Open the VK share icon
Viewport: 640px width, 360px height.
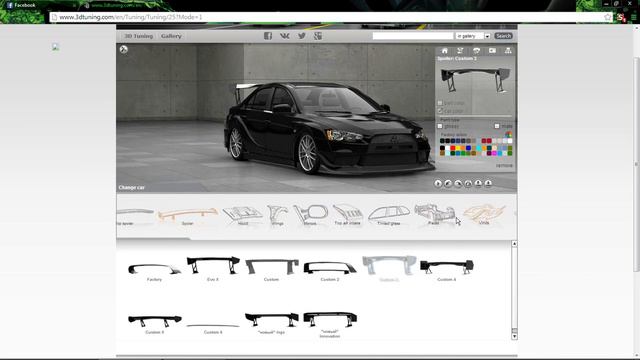(284, 36)
